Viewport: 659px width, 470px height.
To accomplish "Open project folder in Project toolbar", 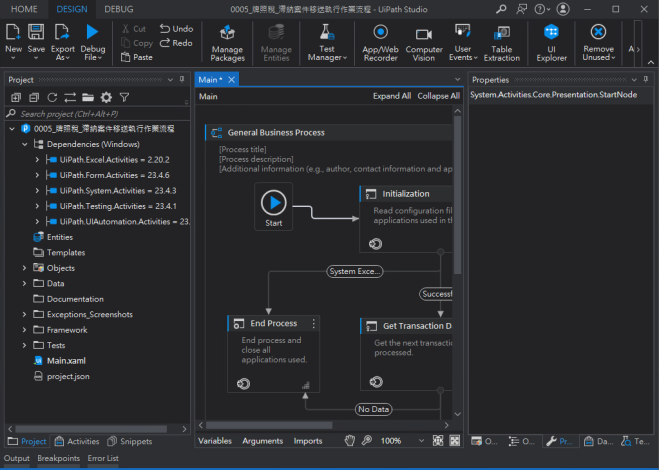I will 88,98.
